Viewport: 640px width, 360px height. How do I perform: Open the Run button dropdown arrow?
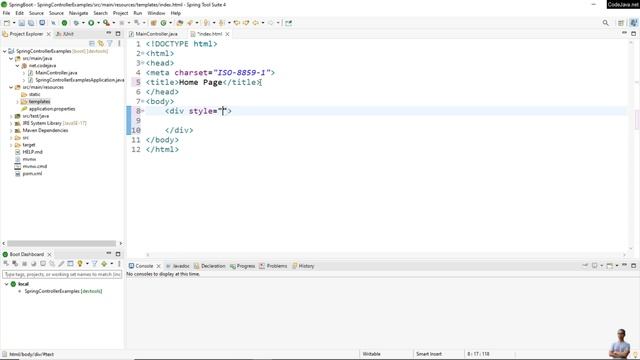click(x=98, y=23)
